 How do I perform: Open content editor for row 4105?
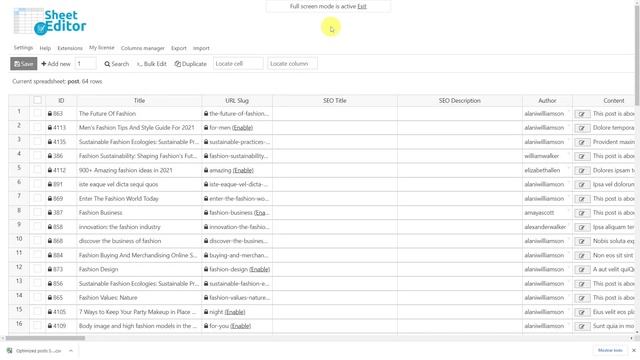click(x=582, y=312)
